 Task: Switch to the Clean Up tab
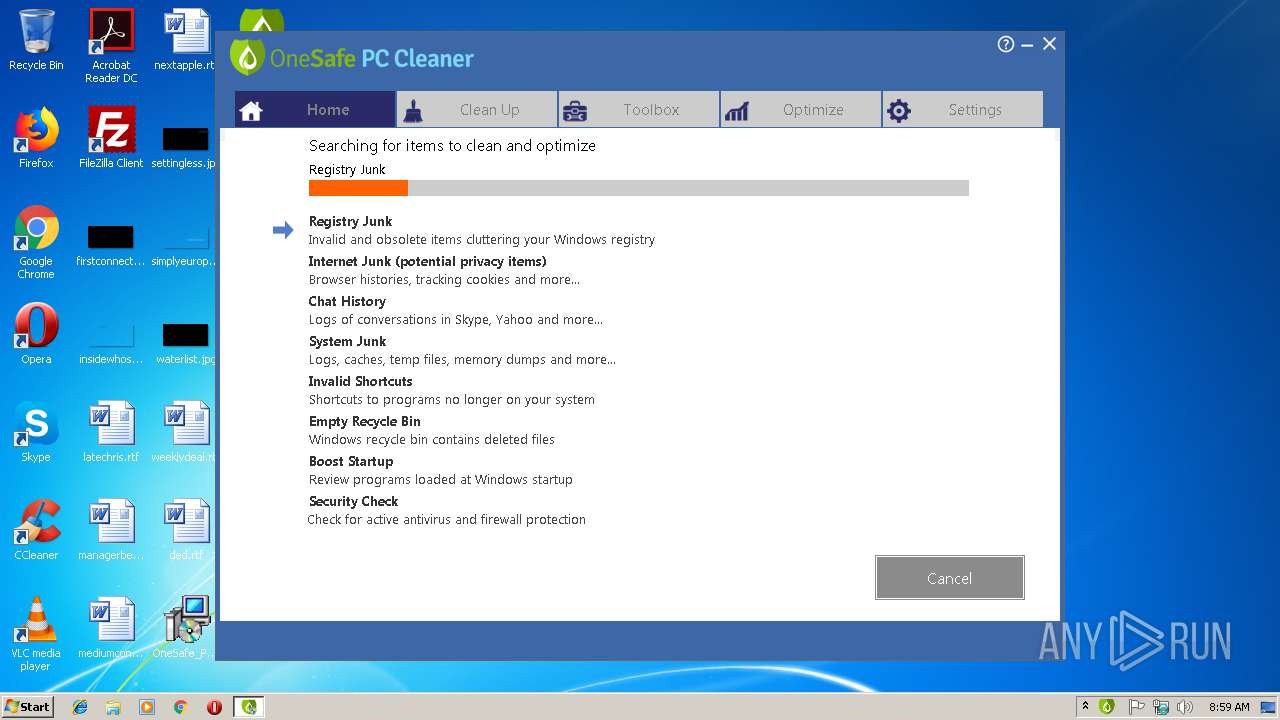click(477, 110)
